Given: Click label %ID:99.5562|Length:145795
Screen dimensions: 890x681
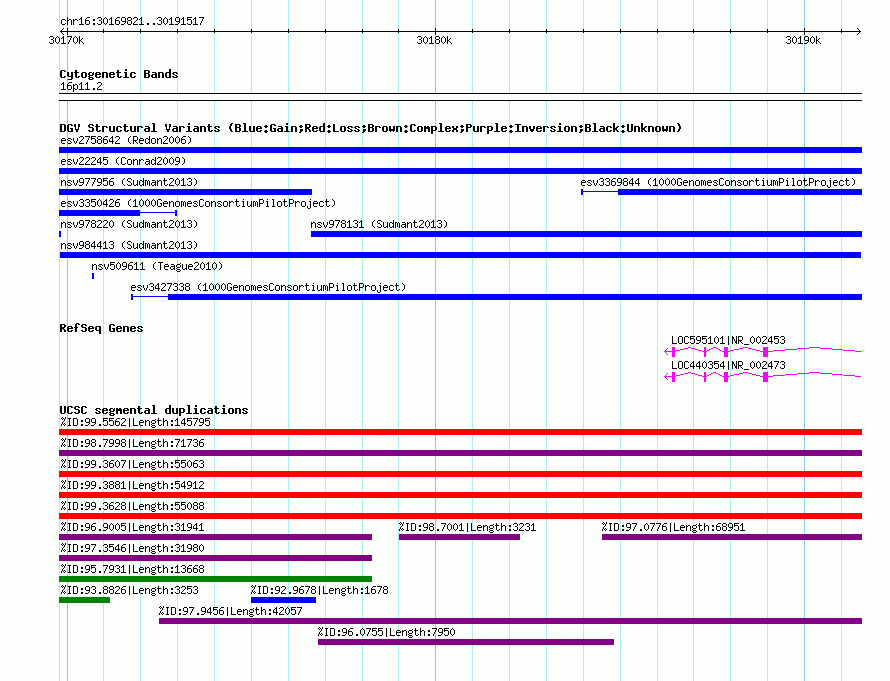Looking at the screenshot, I should 135,422.
